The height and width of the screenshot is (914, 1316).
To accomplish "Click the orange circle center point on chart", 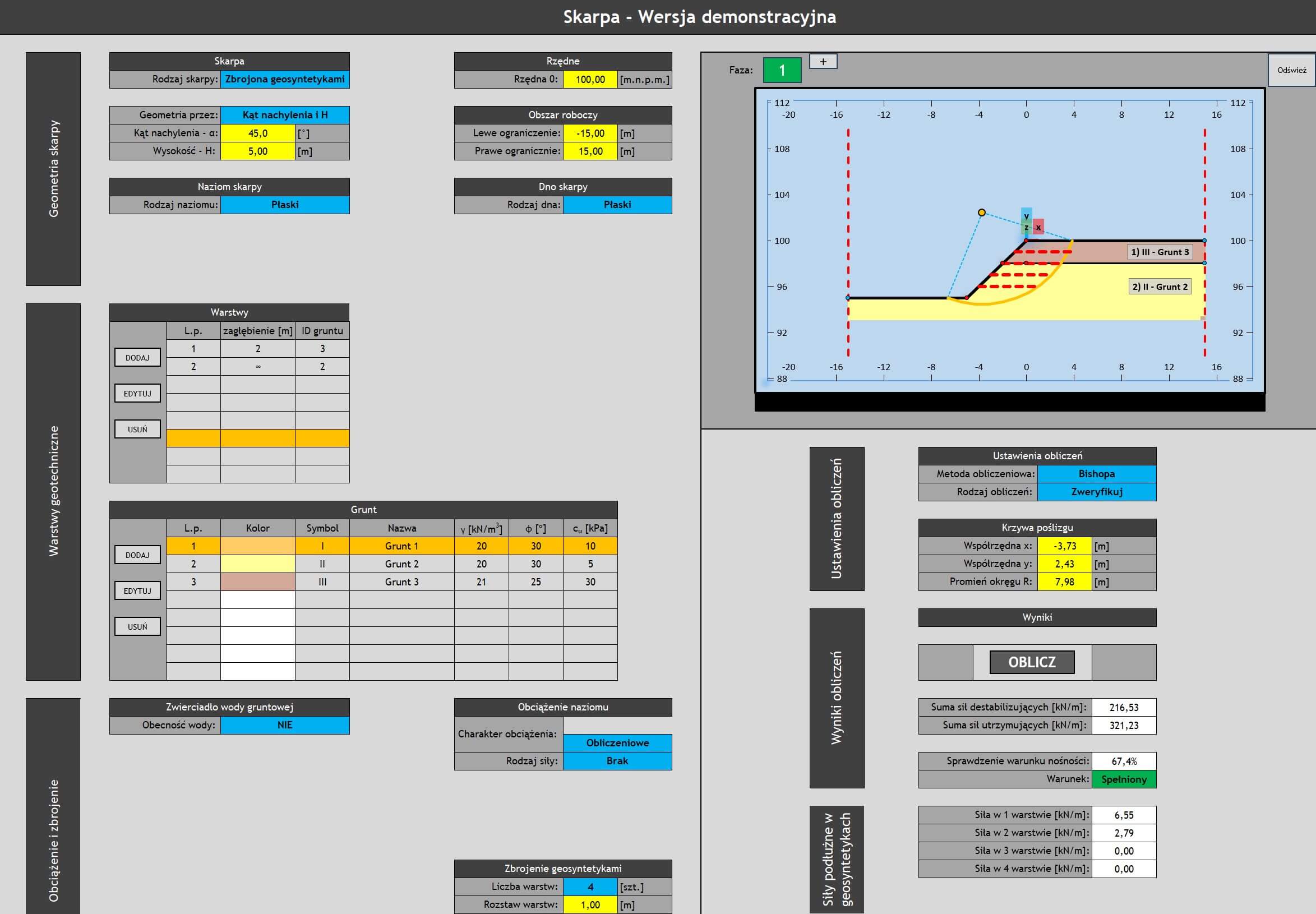I will pos(982,213).
